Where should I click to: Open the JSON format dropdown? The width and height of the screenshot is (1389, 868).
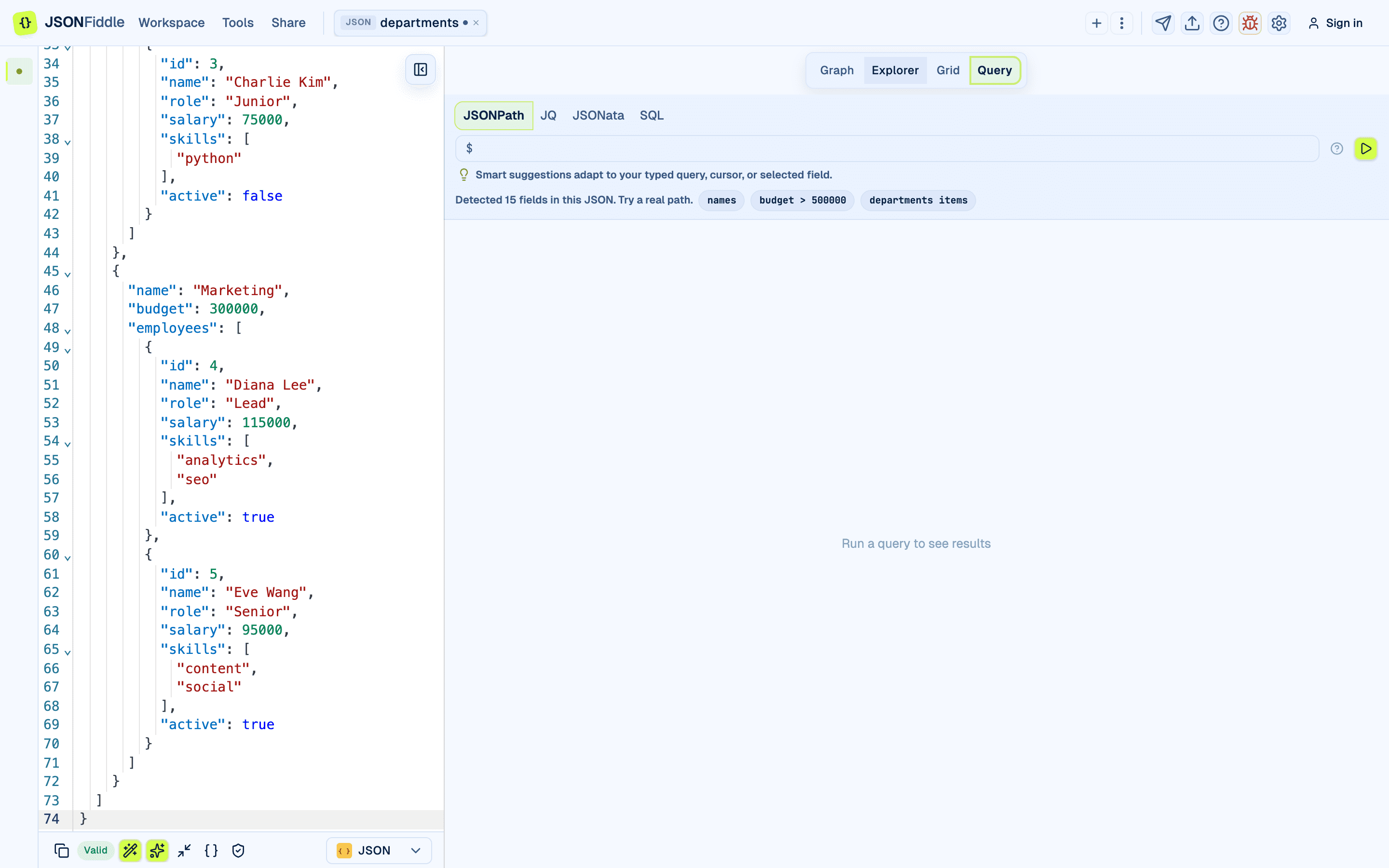(x=379, y=850)
